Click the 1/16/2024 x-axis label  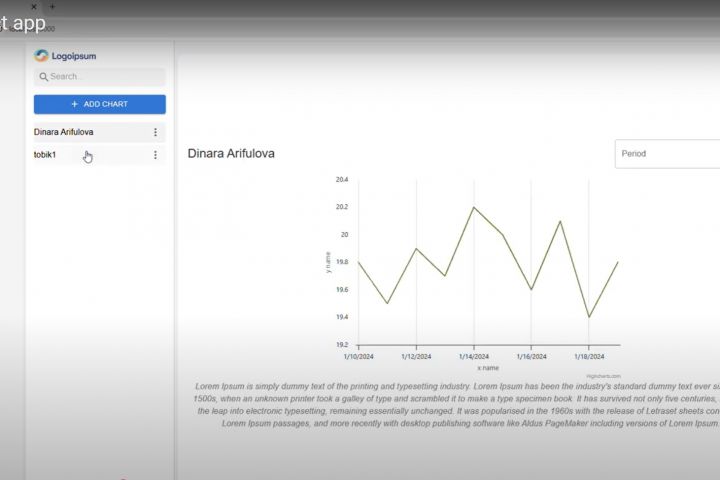pyautogui.click(x=532, y=356)
